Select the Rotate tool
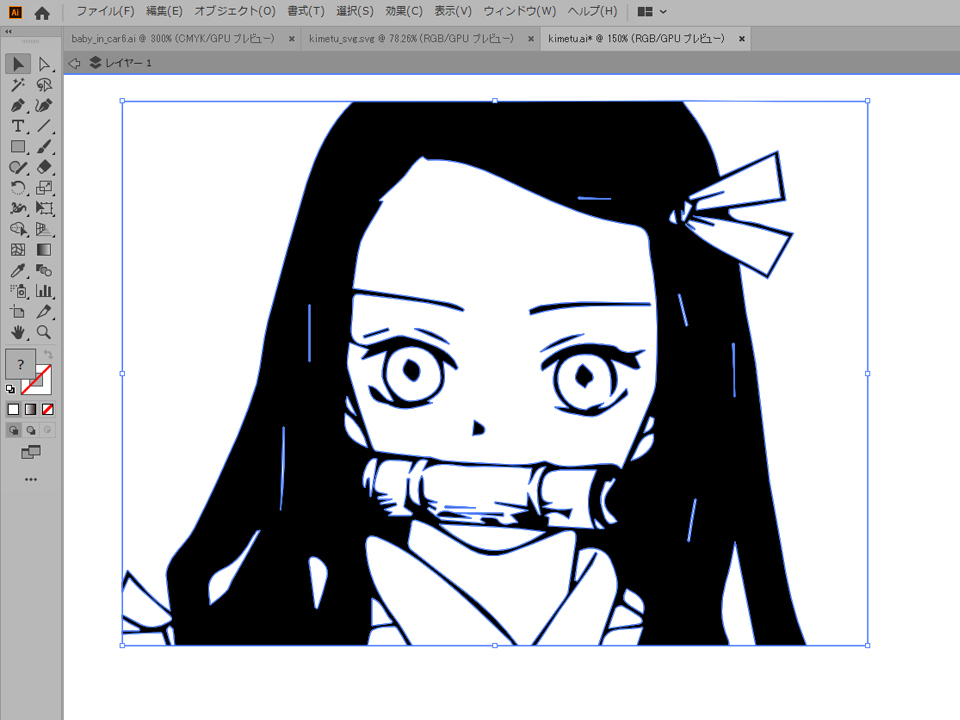This screenshot has height=720, width=960. coord(18,188)
